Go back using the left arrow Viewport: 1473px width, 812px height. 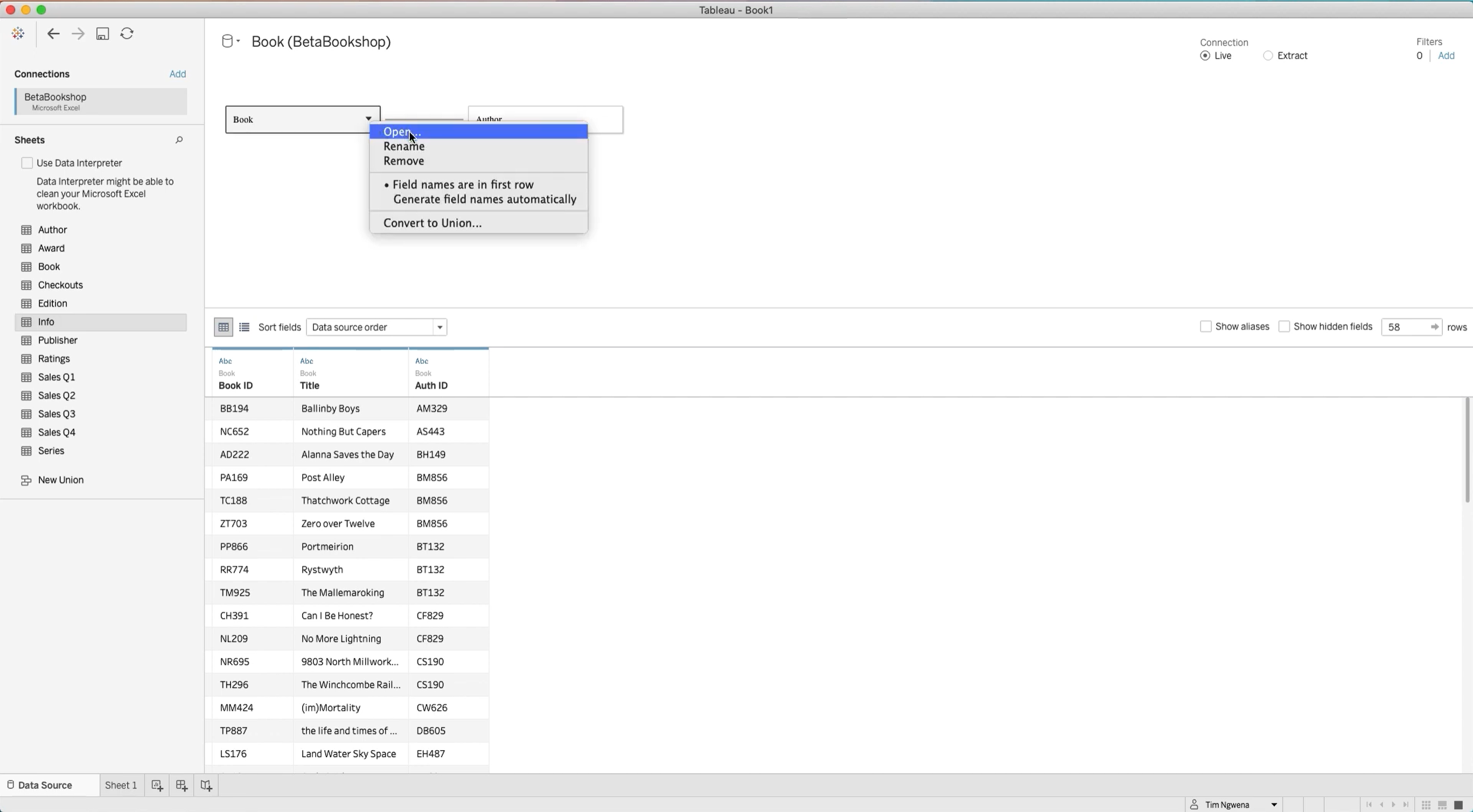[53, 34]
